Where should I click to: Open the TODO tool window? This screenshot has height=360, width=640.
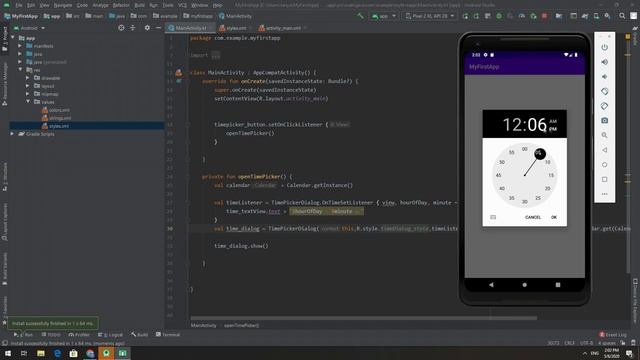tap(51, 335)
